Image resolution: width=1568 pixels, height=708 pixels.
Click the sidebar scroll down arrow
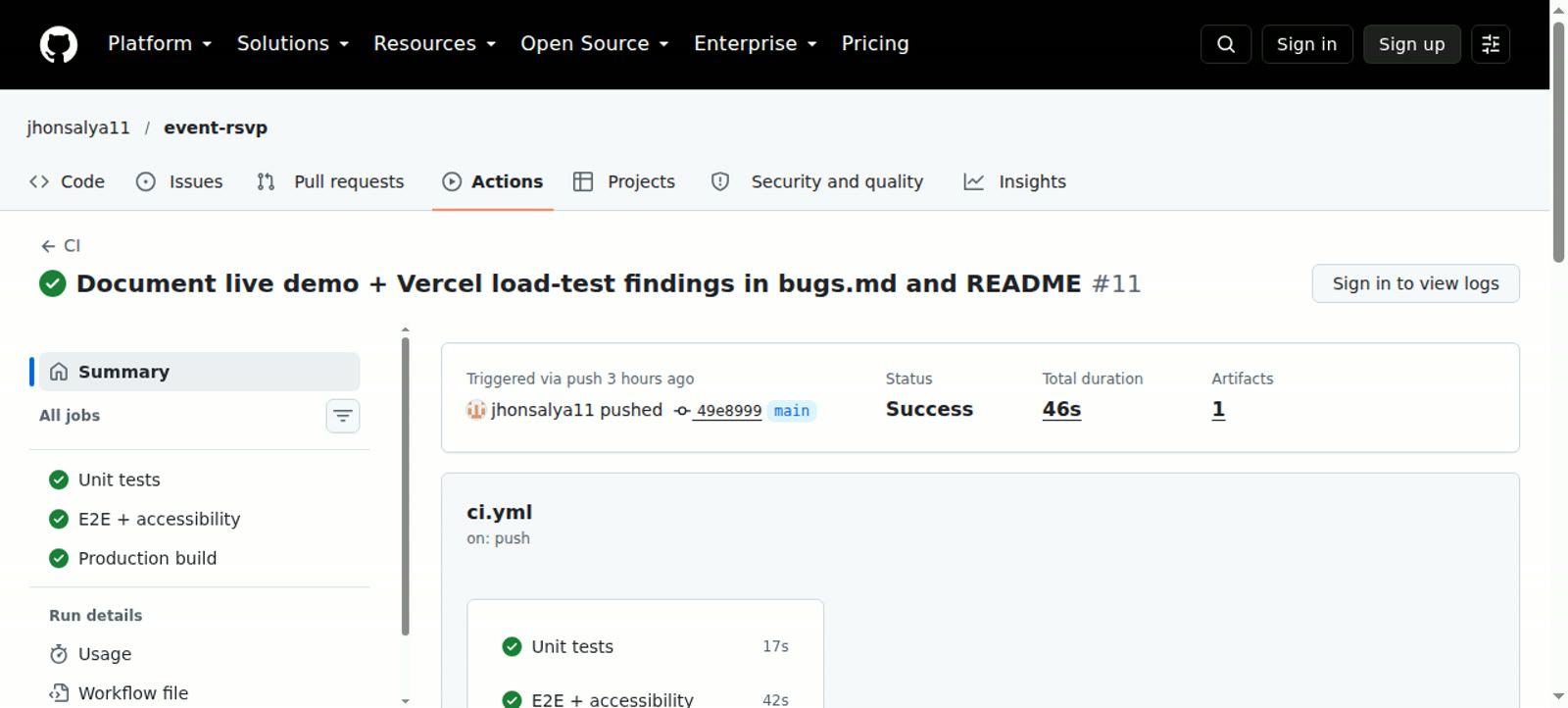click(406, 701)
